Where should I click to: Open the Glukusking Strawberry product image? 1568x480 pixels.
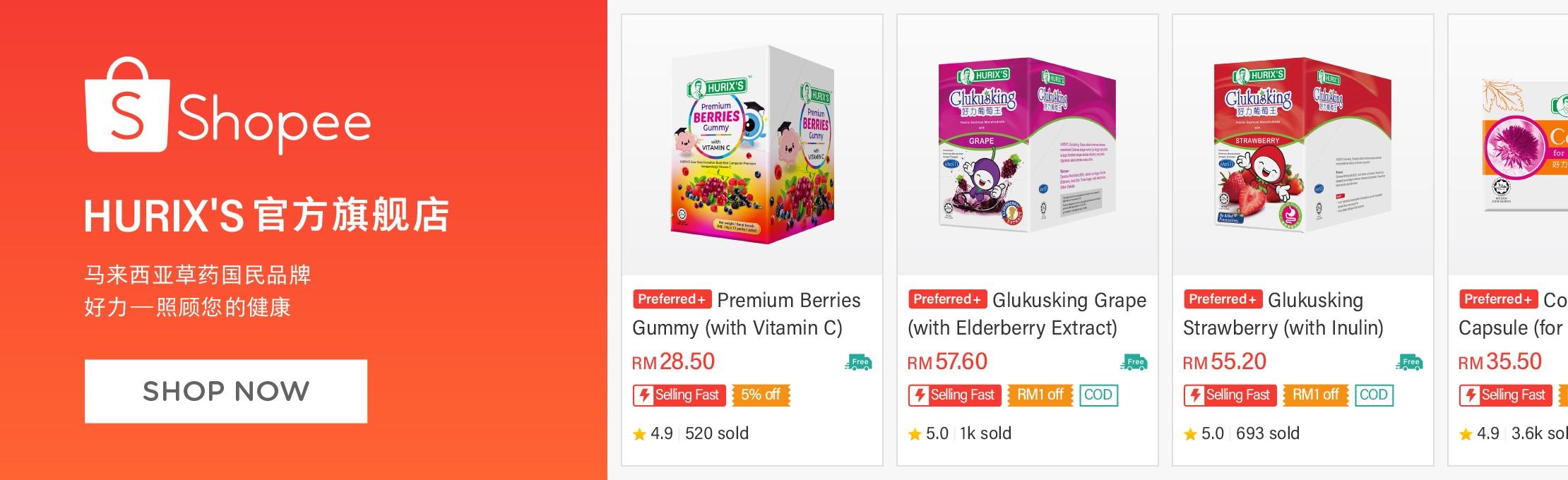1303,145
